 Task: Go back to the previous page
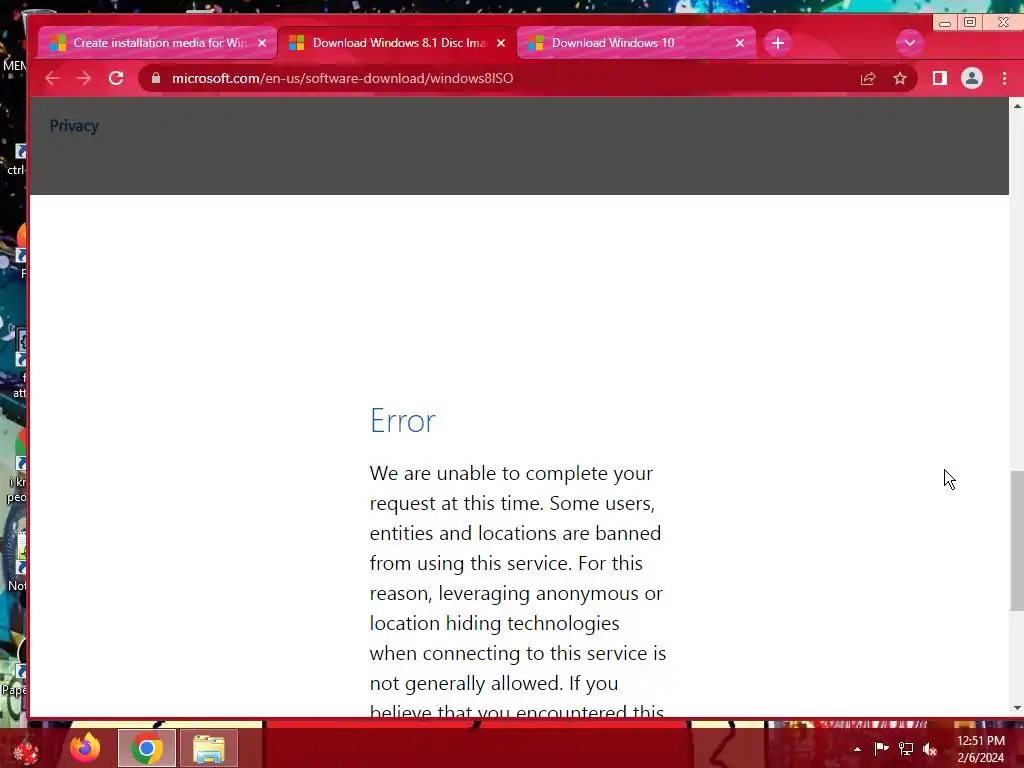(52, 78)
